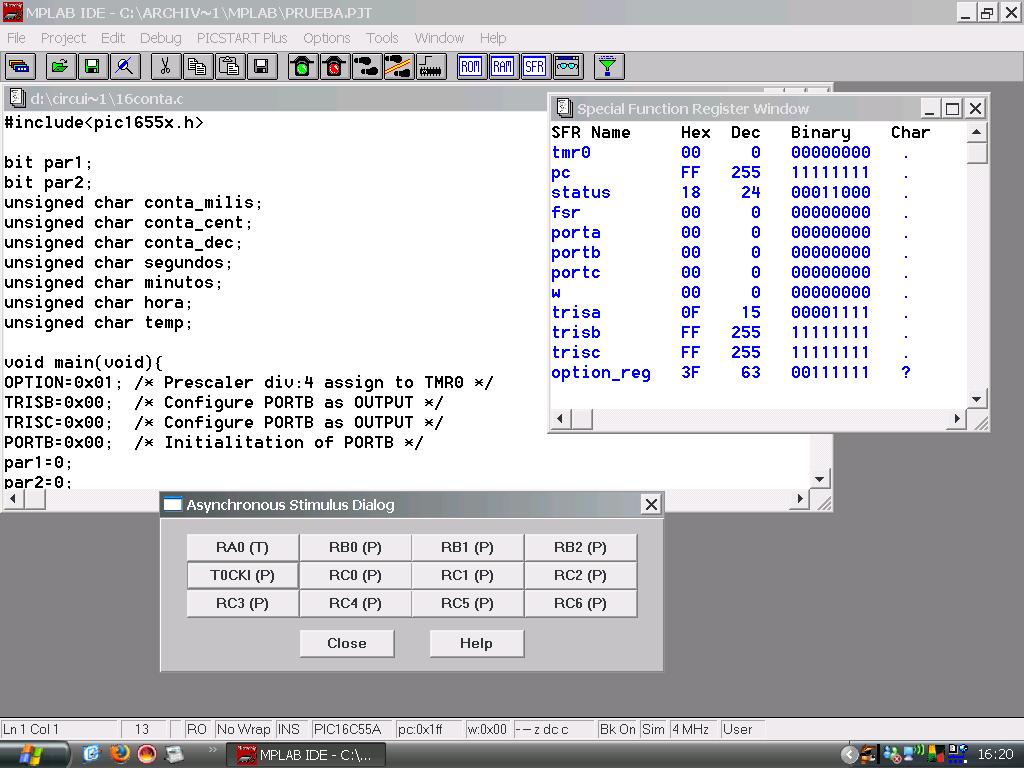Open the Edit menu
This screenshot has width=1024, height=768.
point(113,38)
